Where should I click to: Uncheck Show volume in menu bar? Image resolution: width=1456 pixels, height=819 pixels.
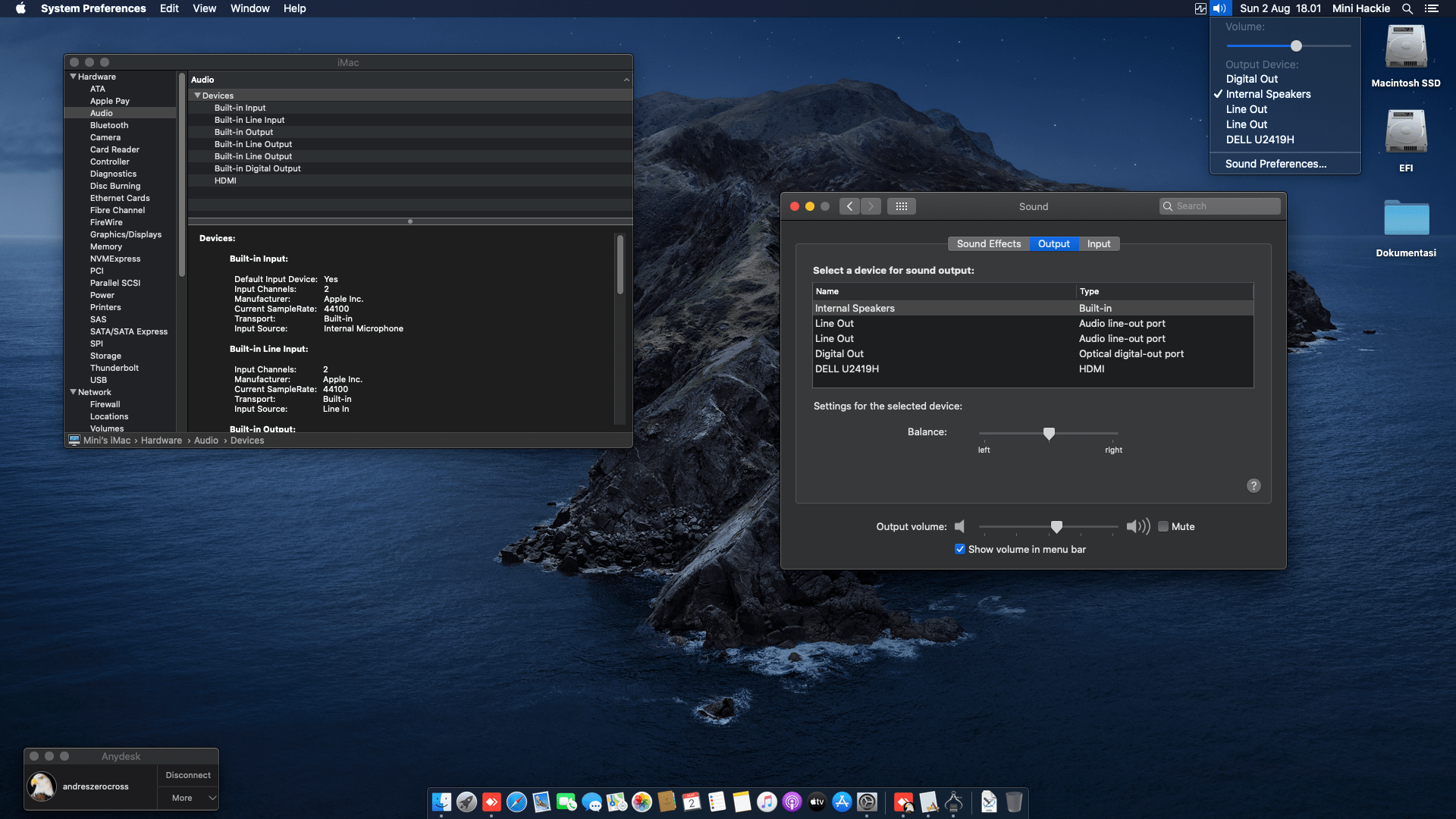coord(960,549)
